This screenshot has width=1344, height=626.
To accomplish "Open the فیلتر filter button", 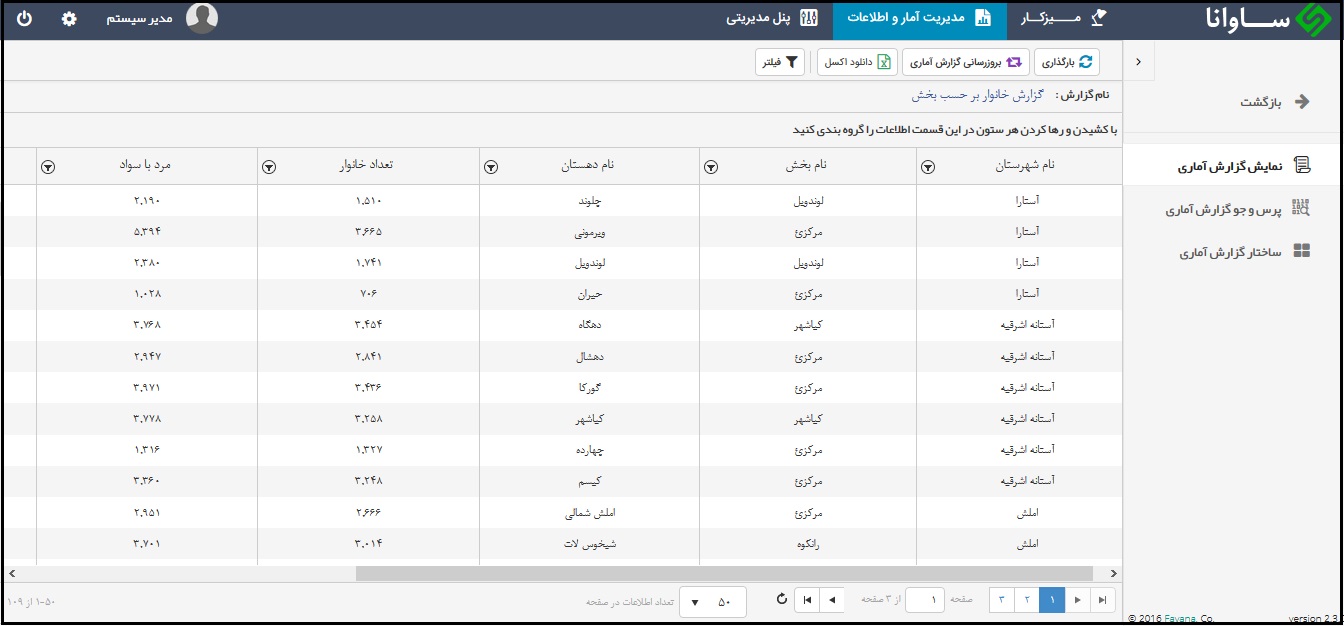I will (780, 62).
